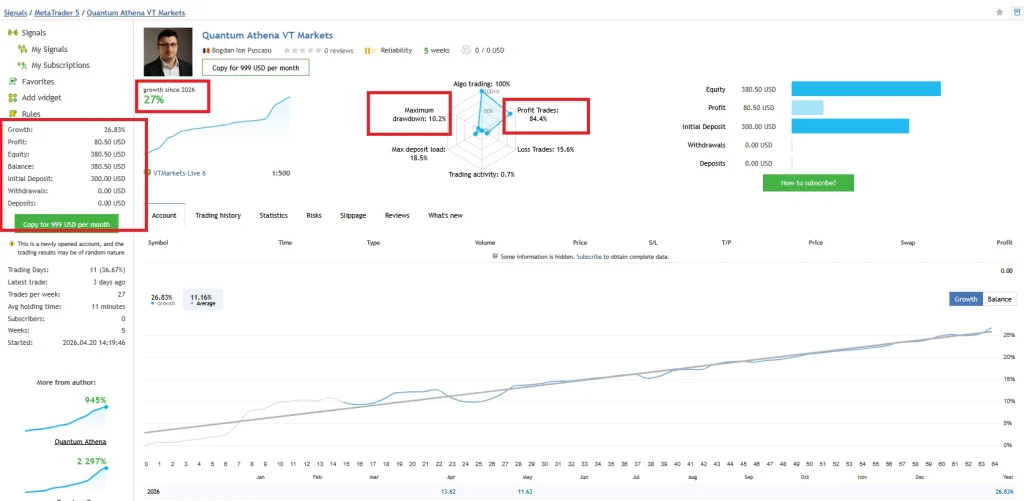The width and height of the screenshot is (1024, 501).
Task: Open the Trading history tab
Action: tap(218, 215)
